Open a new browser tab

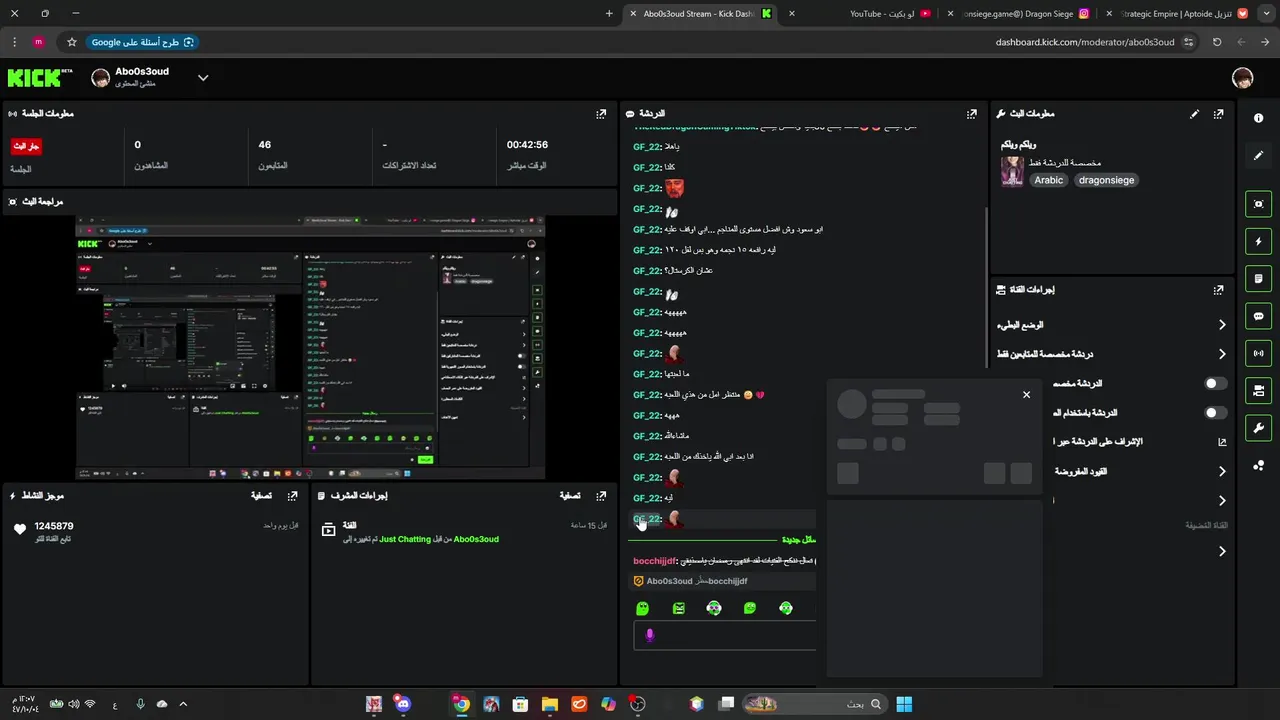point(609,14)
